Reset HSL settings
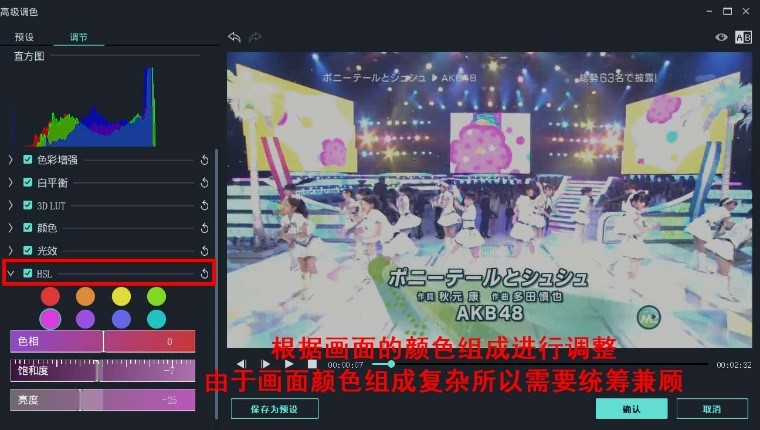This screenshot has height=430, width=760. 205,273
